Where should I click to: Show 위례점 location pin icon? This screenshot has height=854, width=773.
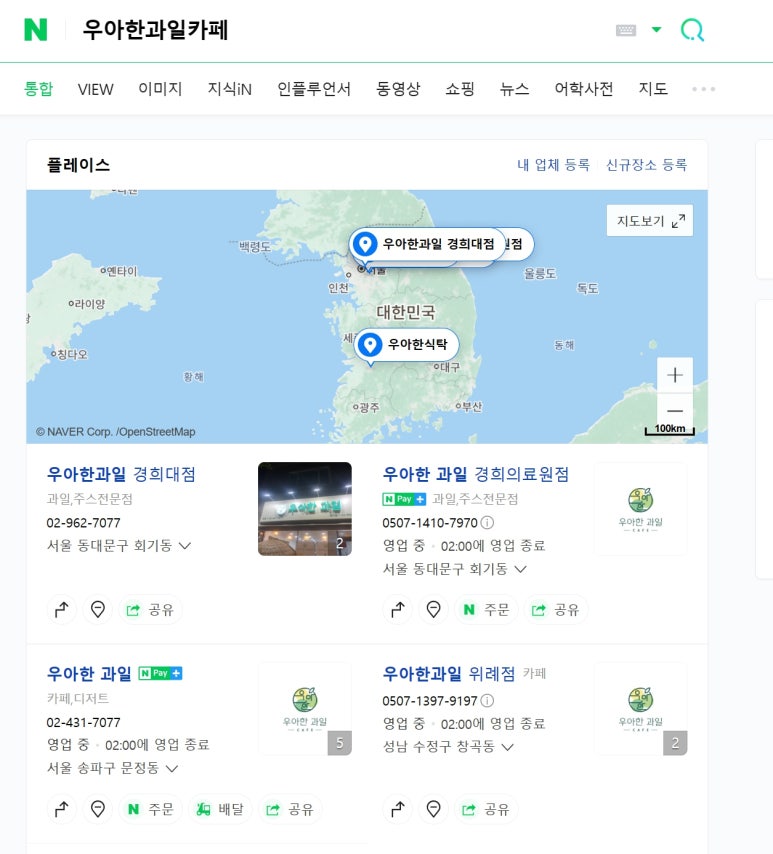click(x=434, y=809)
